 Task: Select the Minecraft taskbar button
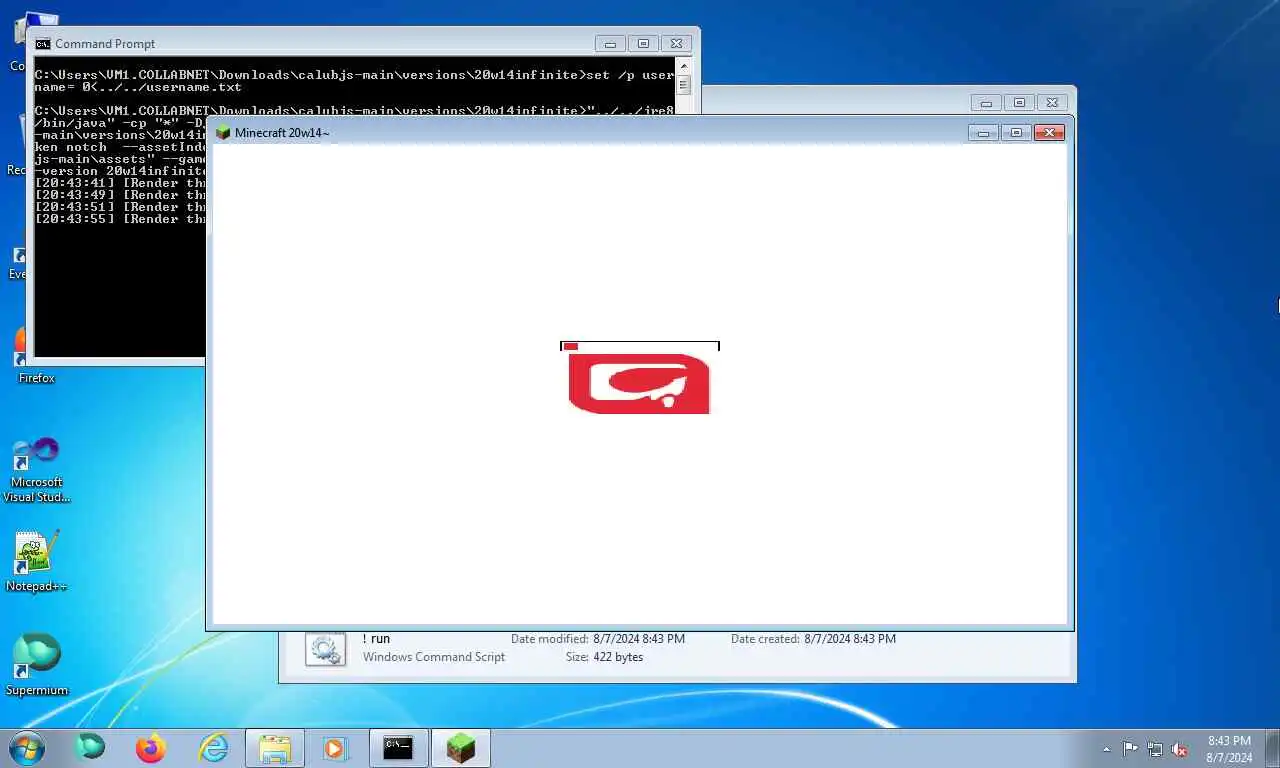[461, 748]
